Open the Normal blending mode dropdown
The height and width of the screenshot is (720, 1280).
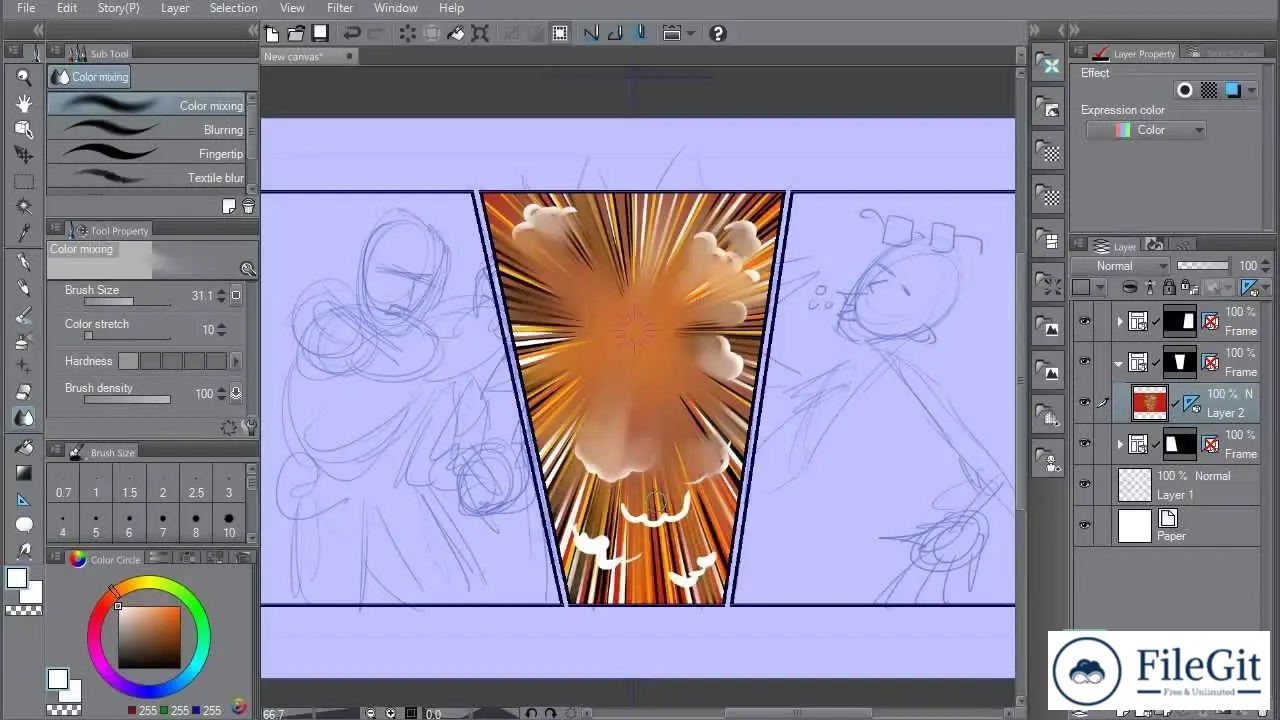(1120, 266)
